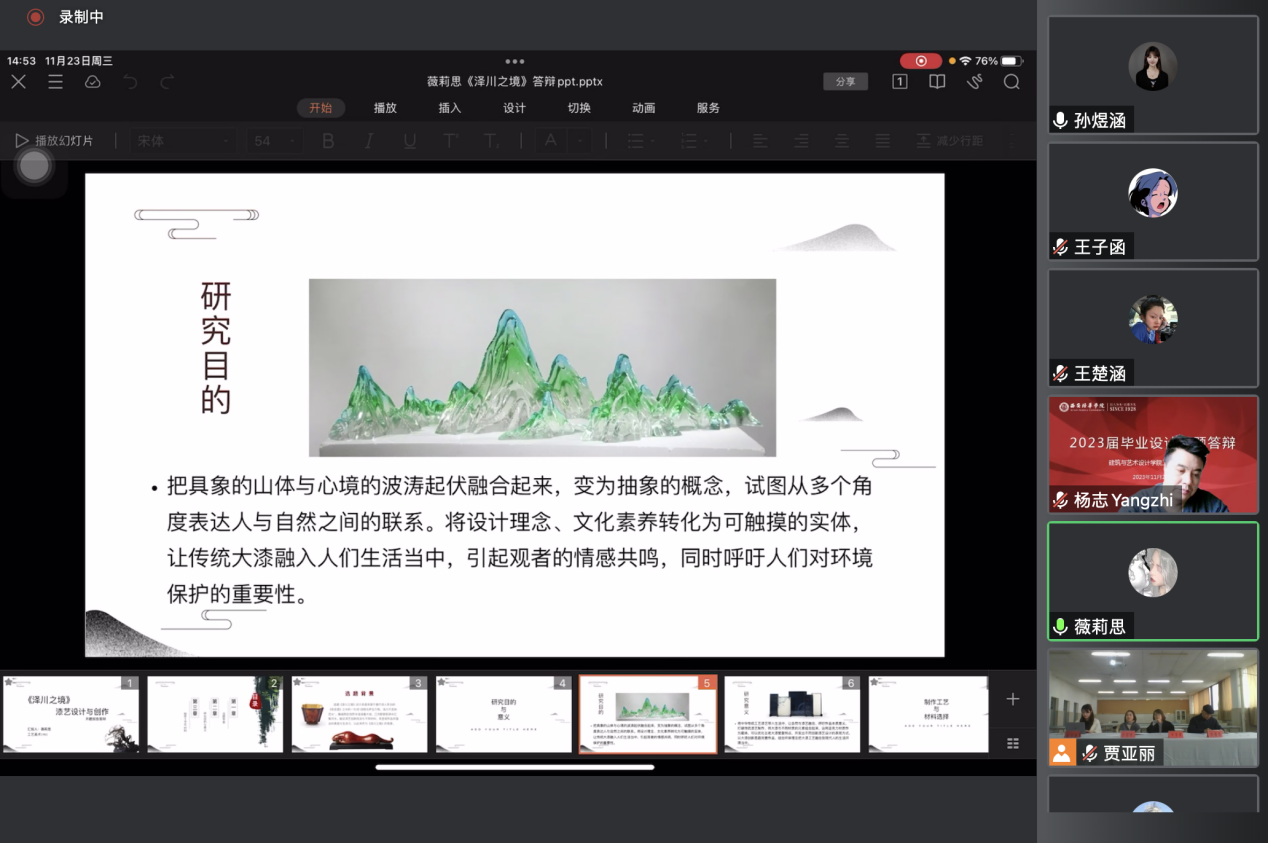Toggle bold formatting
Screen dimensions: 1268x843
click(x=328, y=141)
